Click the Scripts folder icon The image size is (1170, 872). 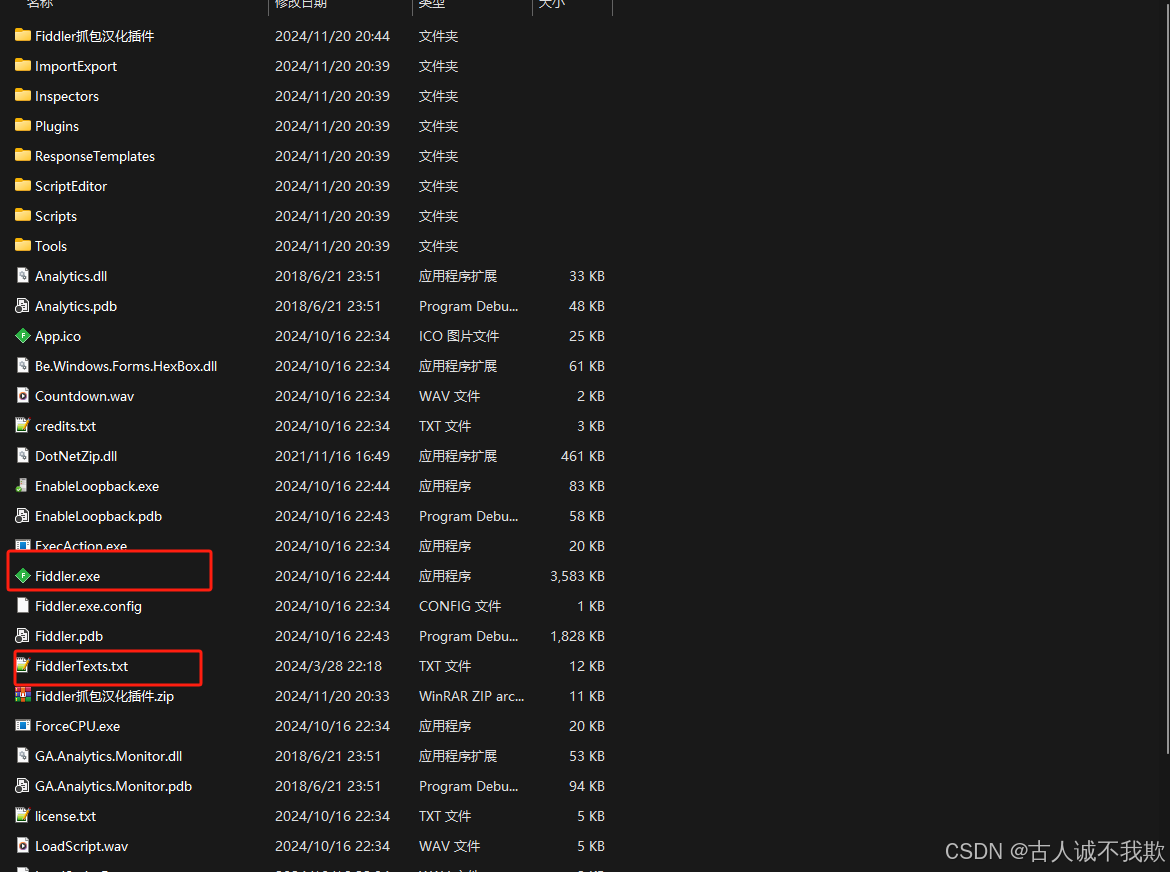pos(23,215)
